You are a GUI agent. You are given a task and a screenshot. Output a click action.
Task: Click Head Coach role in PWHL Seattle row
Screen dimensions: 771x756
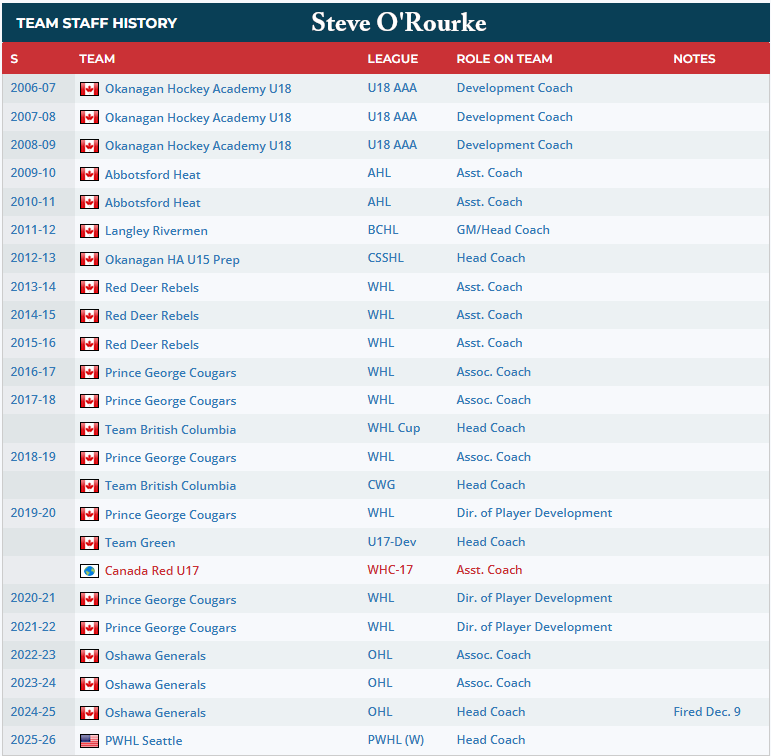point(491,740)
